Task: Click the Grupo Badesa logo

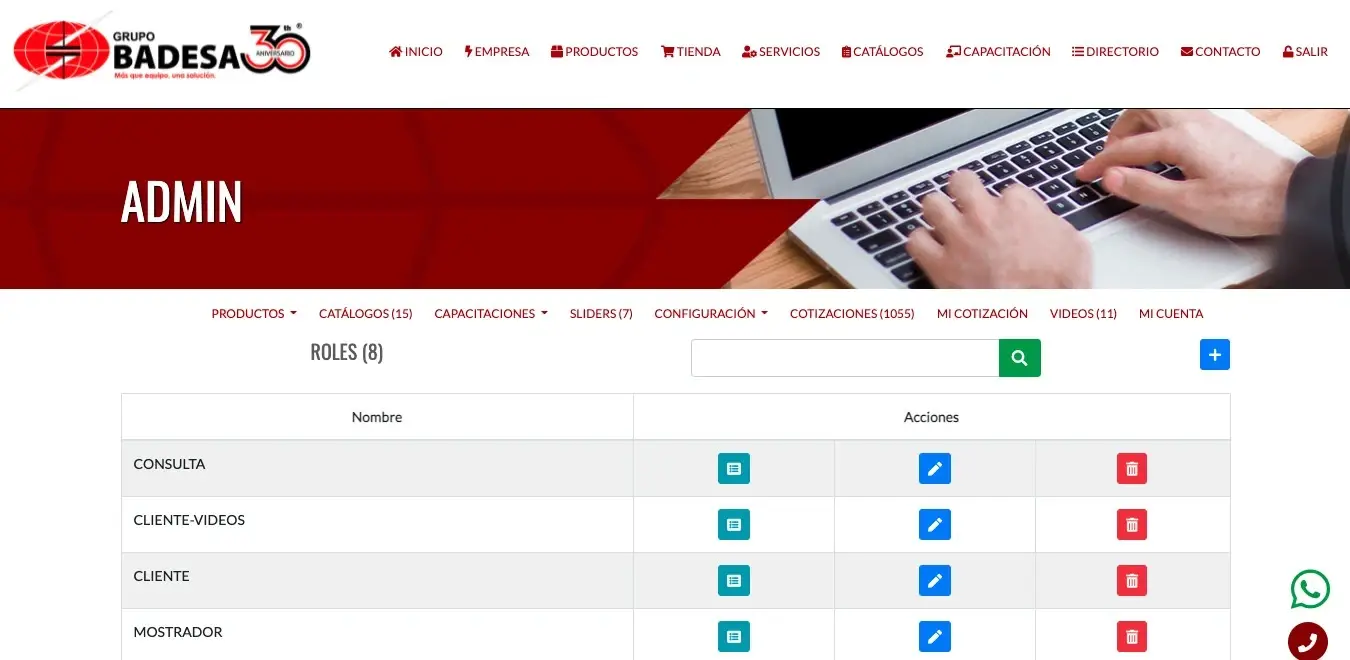Action: (x=162, y=52)
